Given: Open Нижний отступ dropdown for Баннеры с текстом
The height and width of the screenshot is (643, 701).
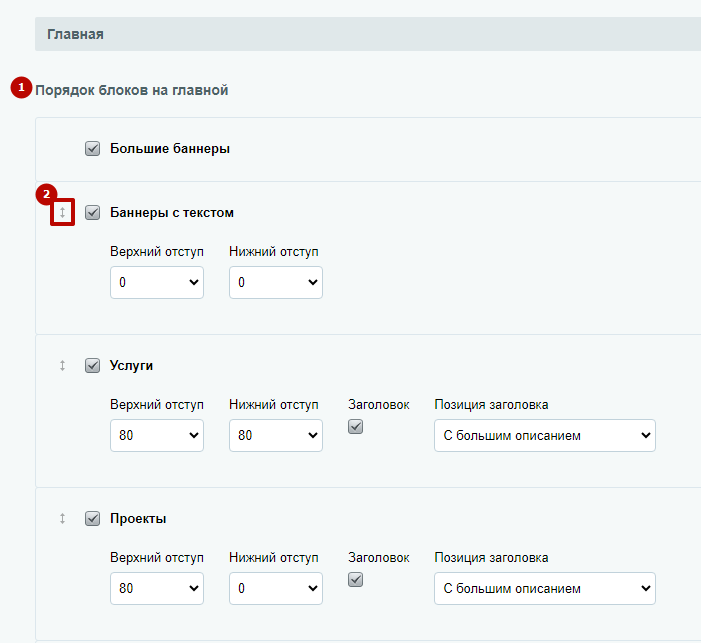Looking at the screenshot, I should click(x=276, y=282).
